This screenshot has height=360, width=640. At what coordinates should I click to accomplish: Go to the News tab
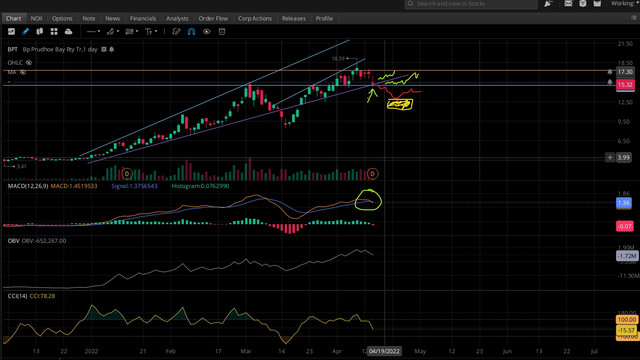[x=113, y=18]
